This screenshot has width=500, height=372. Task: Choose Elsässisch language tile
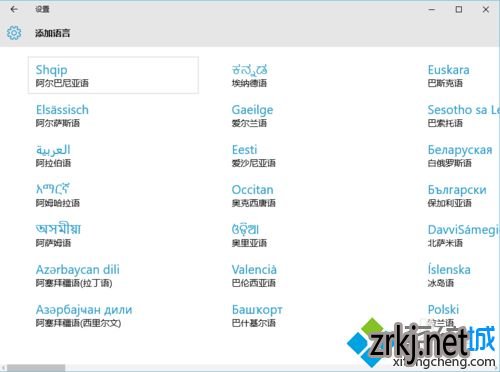point(113,115)
